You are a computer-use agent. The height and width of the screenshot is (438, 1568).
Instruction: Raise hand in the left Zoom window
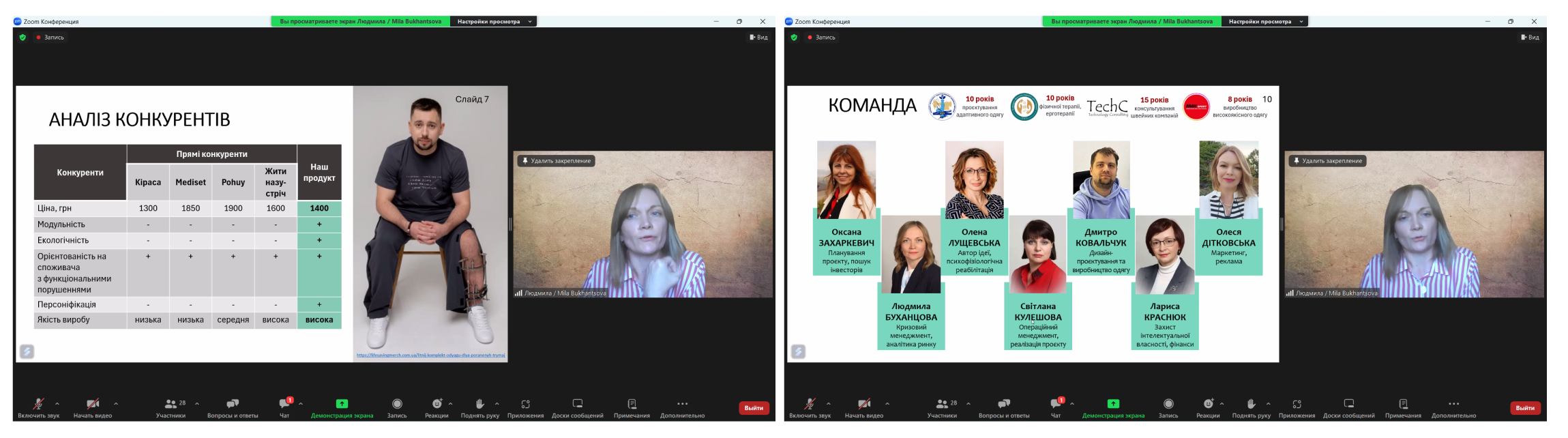[479, 407]
